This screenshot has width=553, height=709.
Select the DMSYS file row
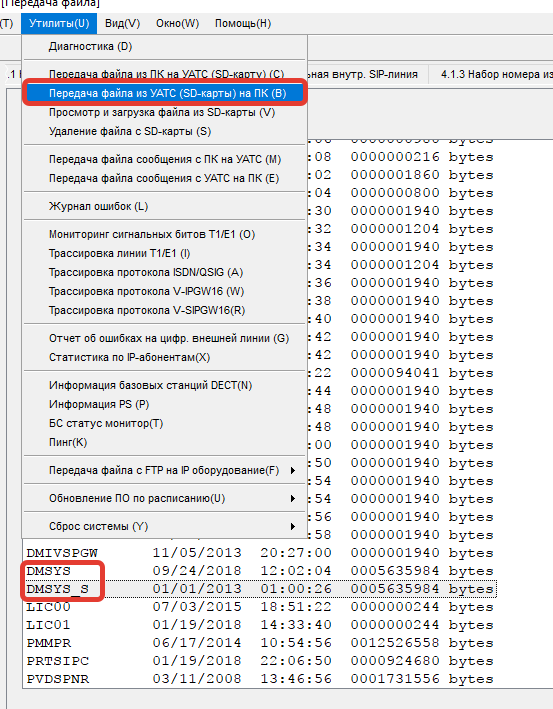tap(260, 571)
